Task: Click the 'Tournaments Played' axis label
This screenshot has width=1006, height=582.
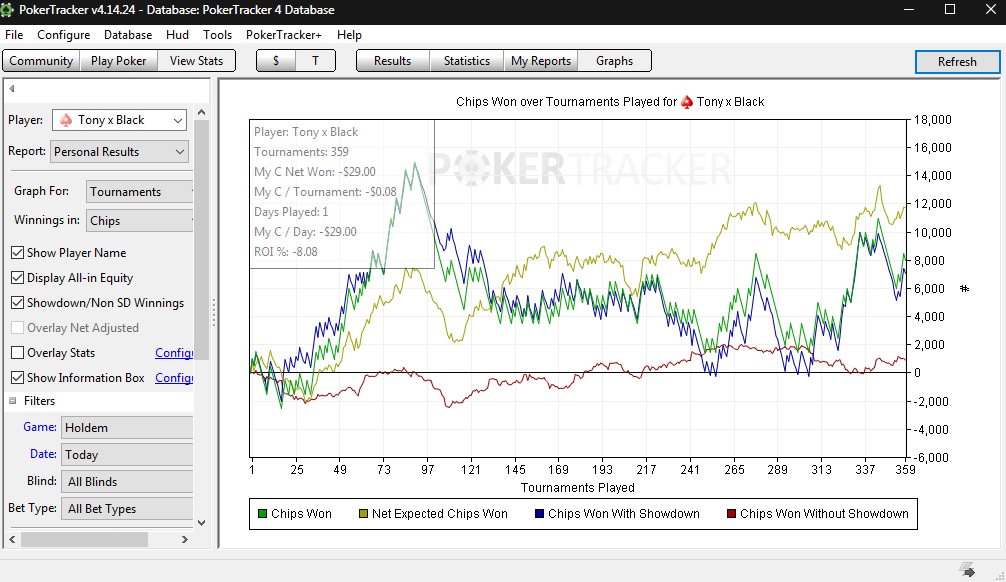Action: [x=577, y=488]
